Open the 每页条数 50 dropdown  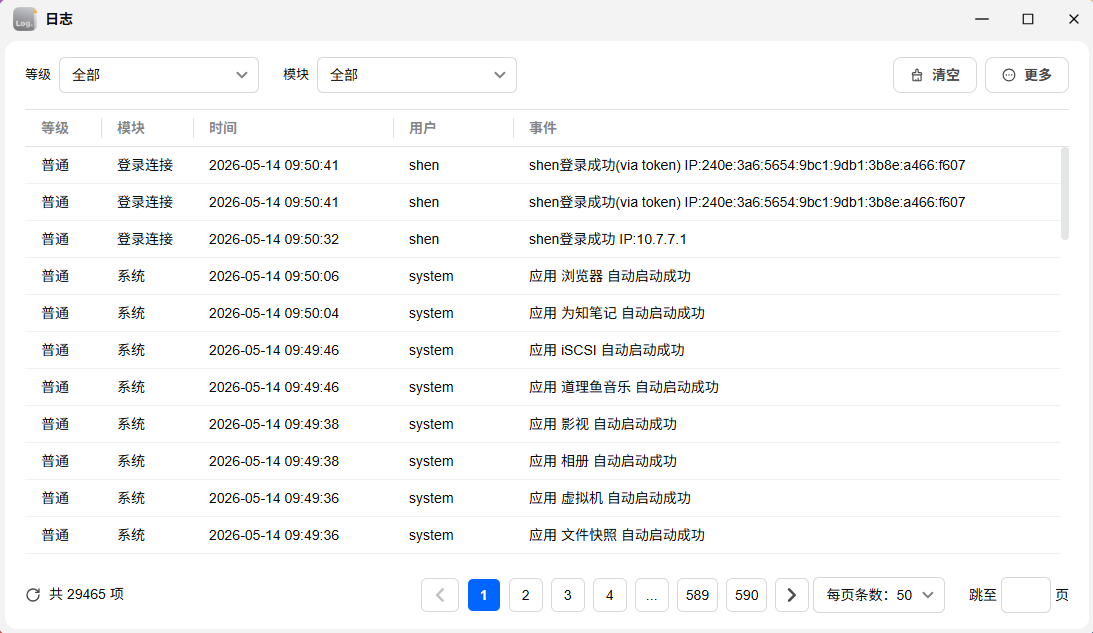coord(879,595)
